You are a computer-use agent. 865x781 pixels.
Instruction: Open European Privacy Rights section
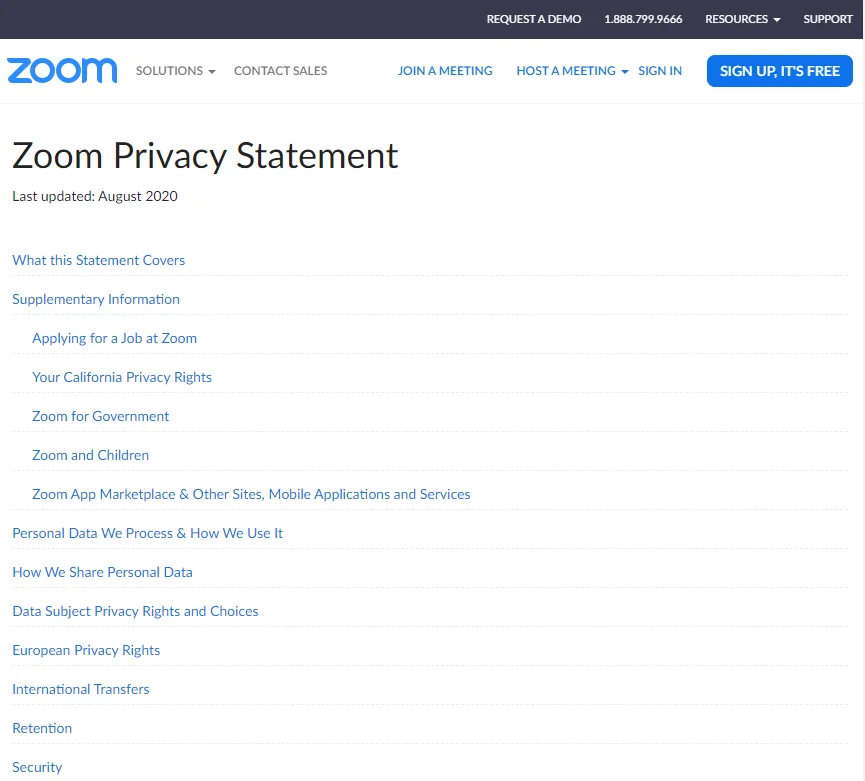(86, 650)
